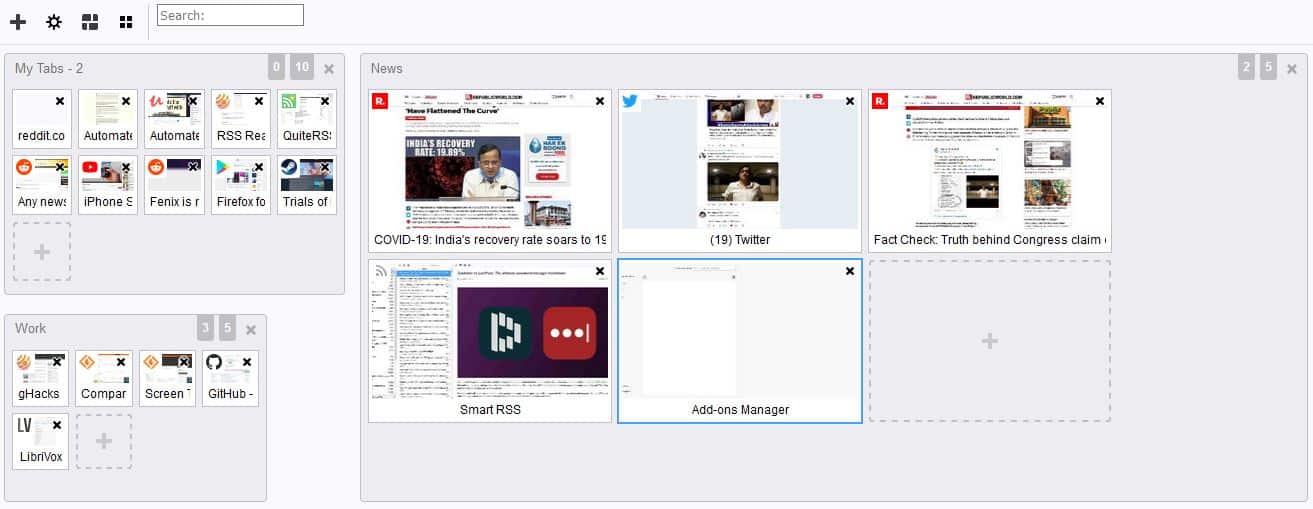Viewport: 1313px width, 509px height.
Task: Click the 5 counter badge in News group
Action: [1269, 68]
